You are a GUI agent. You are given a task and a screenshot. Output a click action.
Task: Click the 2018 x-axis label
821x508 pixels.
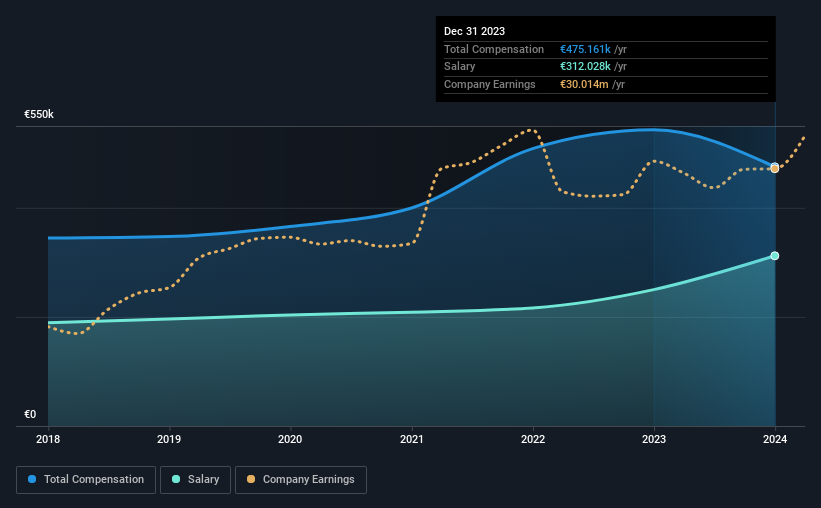(x=48, y=439)
